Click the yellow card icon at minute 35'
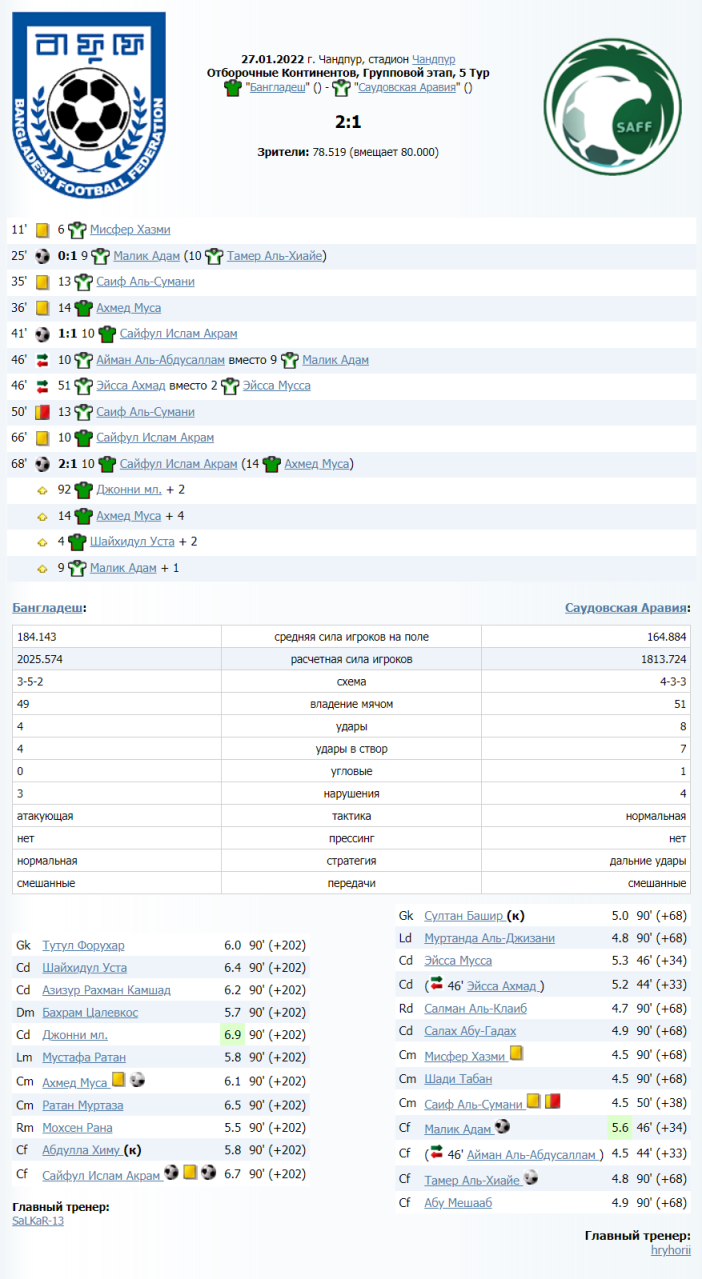 (43, 282)
